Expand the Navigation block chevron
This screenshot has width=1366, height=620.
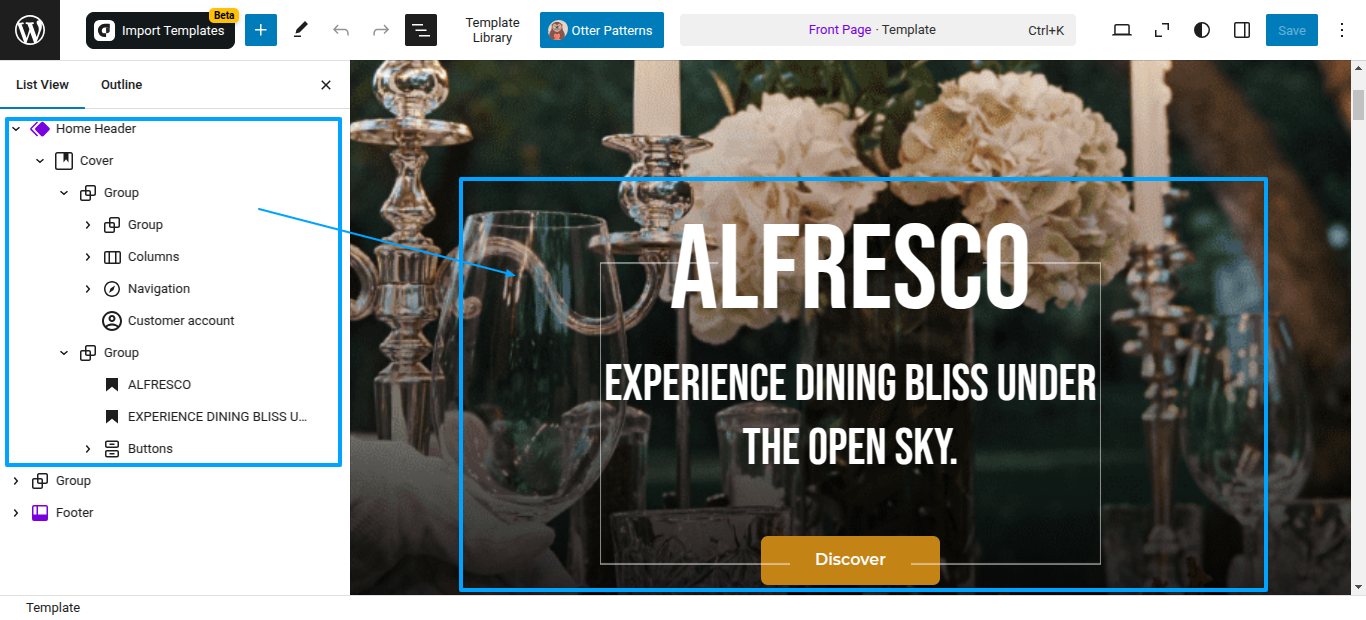click(88, 289)
